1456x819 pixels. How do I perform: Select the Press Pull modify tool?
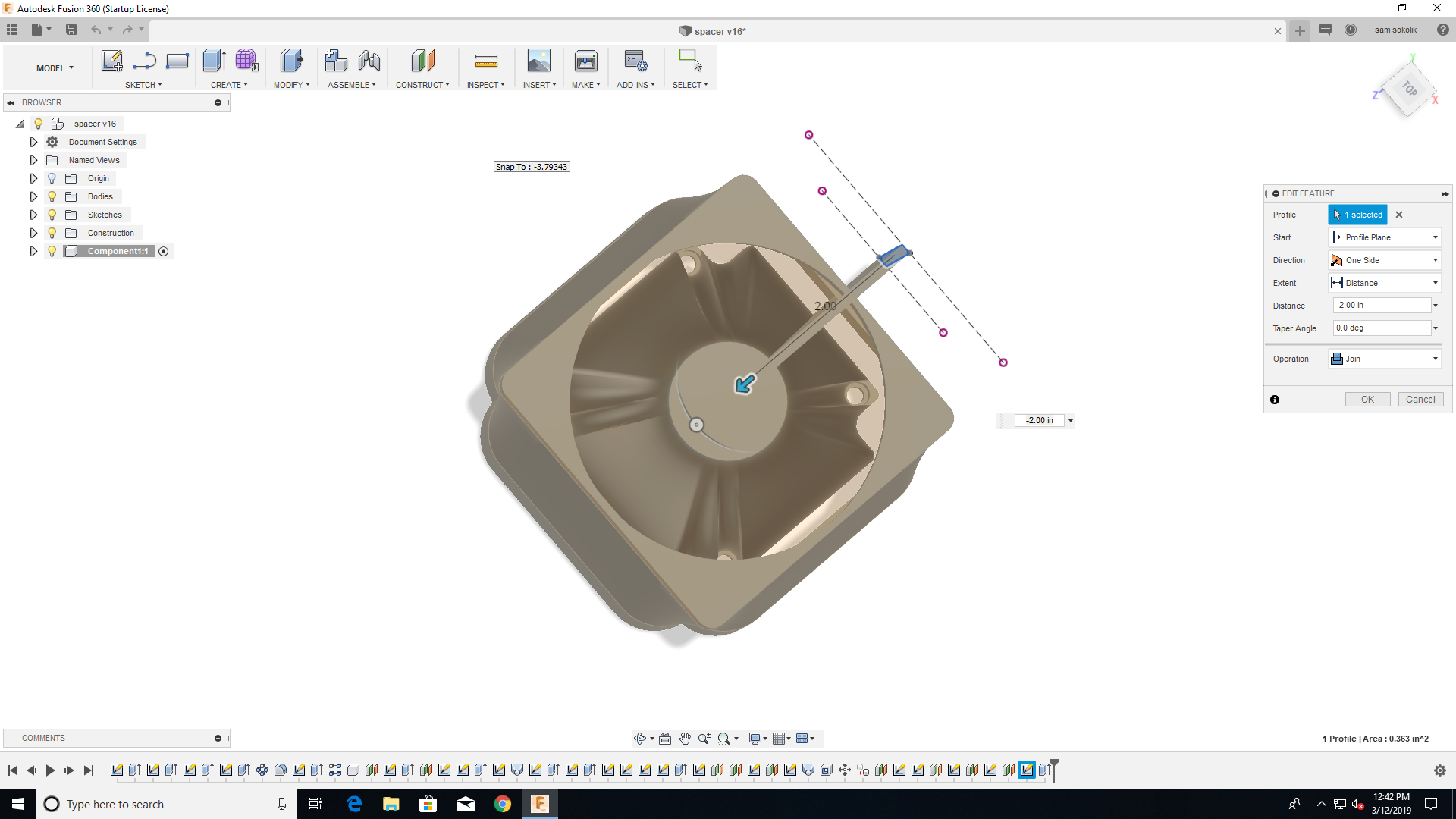pos(291,61)
